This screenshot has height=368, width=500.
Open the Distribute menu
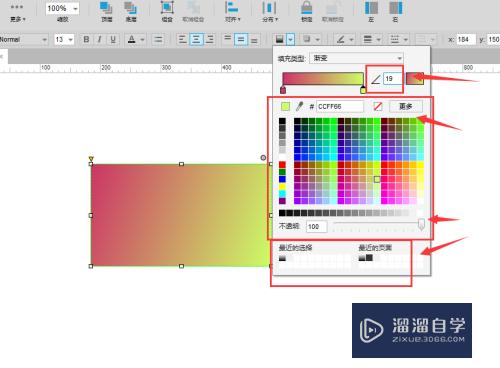click(270, 11)
